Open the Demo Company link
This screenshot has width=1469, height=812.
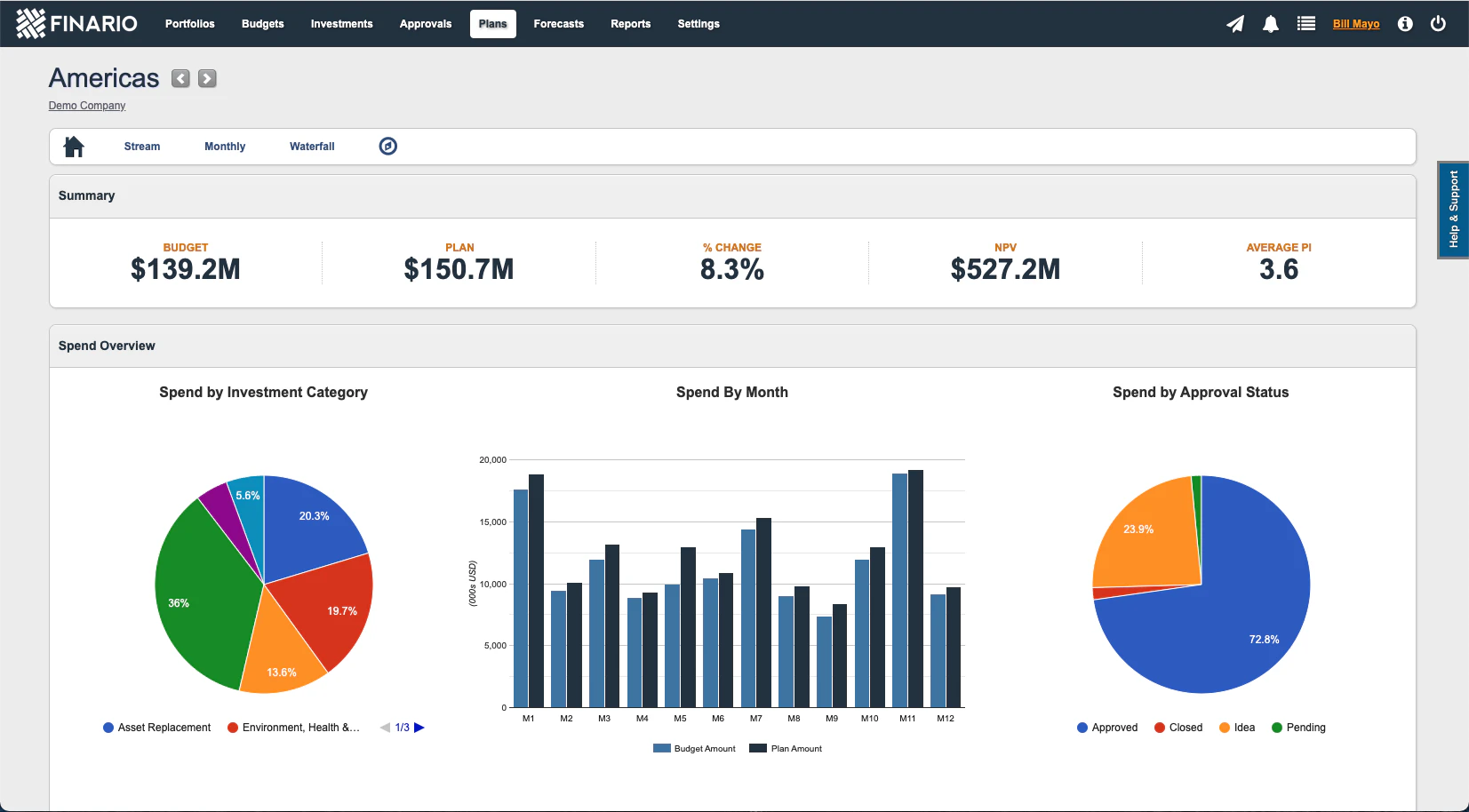[86, 105]
